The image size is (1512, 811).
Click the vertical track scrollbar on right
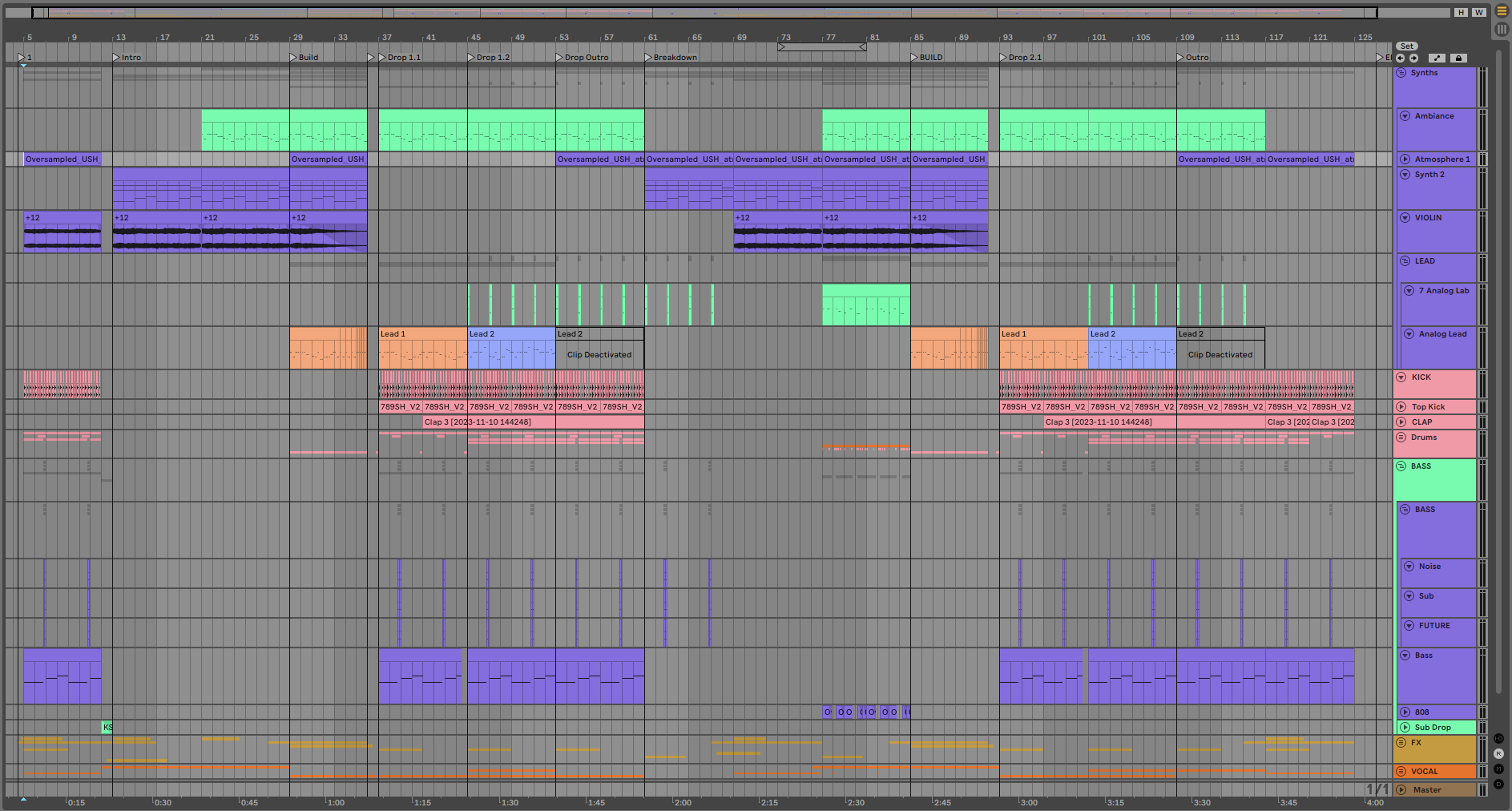1498,373
